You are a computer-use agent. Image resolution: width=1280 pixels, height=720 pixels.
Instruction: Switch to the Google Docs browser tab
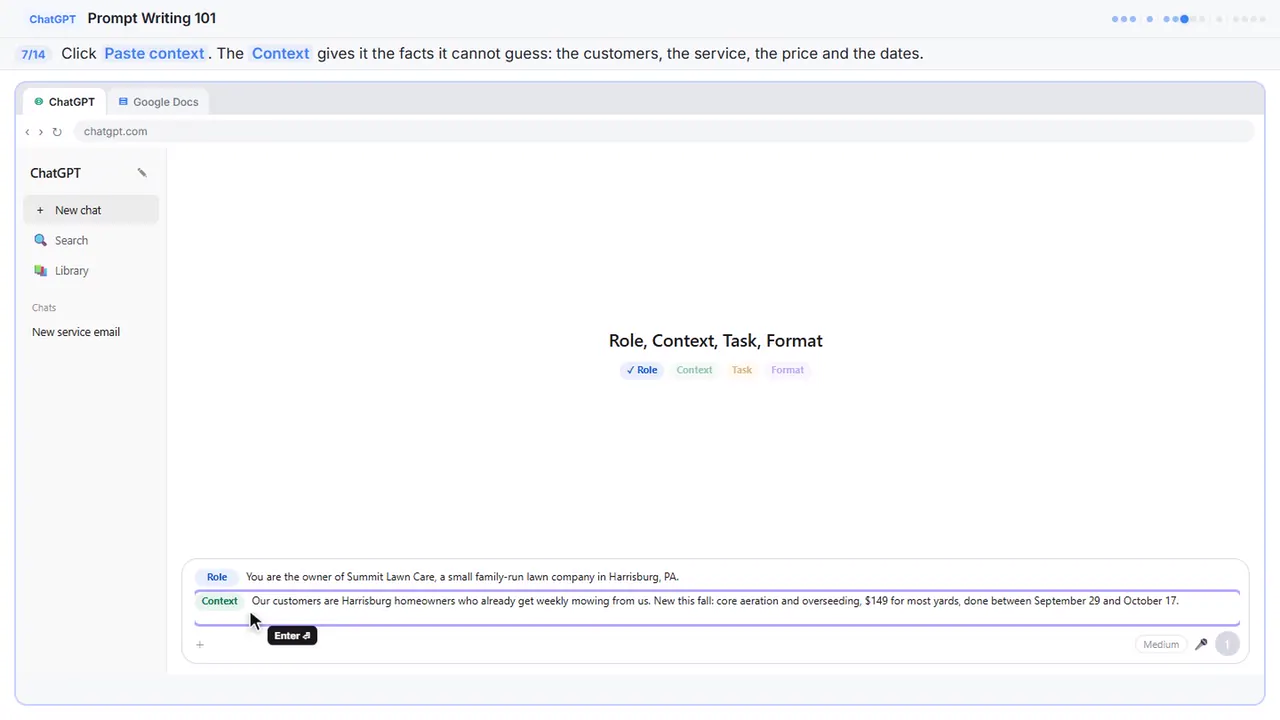click(x=158, y=102)
